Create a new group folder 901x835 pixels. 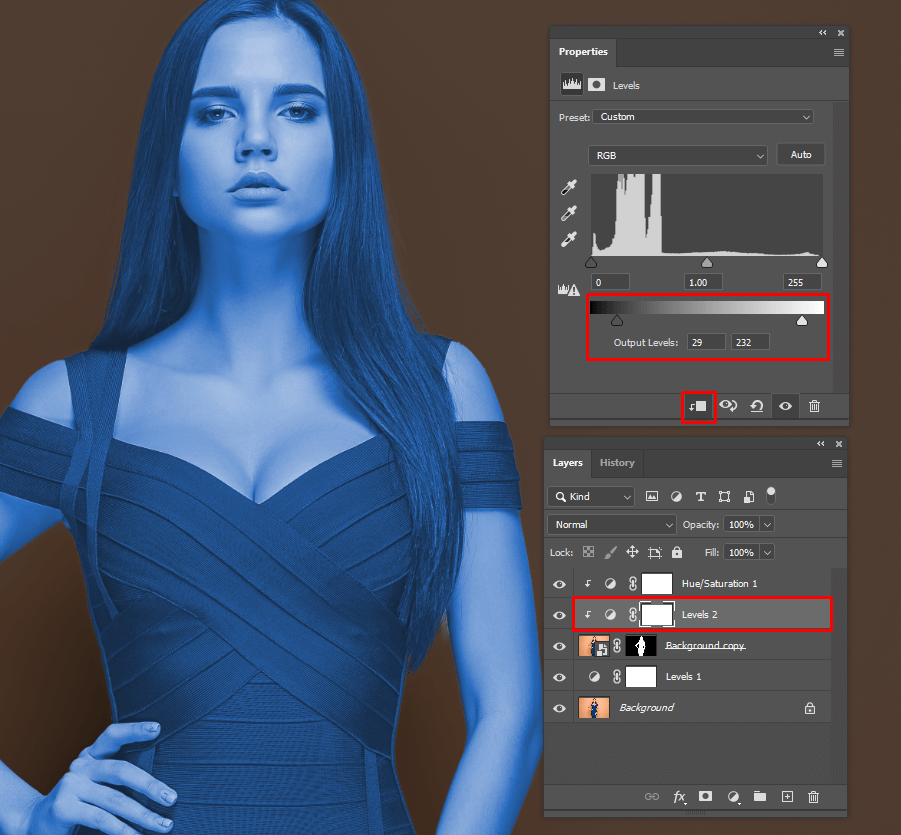(x=760, y=796)
